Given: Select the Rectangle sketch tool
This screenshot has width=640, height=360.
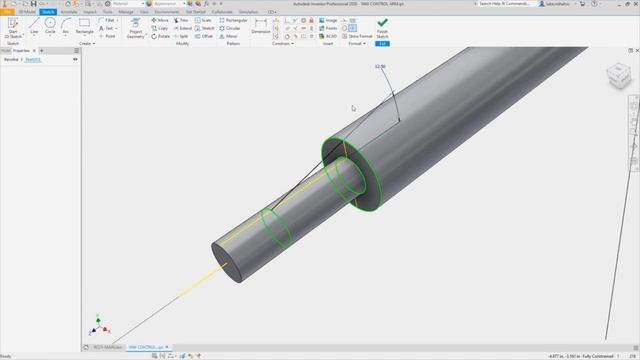Looking at the screenshot, I should coord(84,27).
